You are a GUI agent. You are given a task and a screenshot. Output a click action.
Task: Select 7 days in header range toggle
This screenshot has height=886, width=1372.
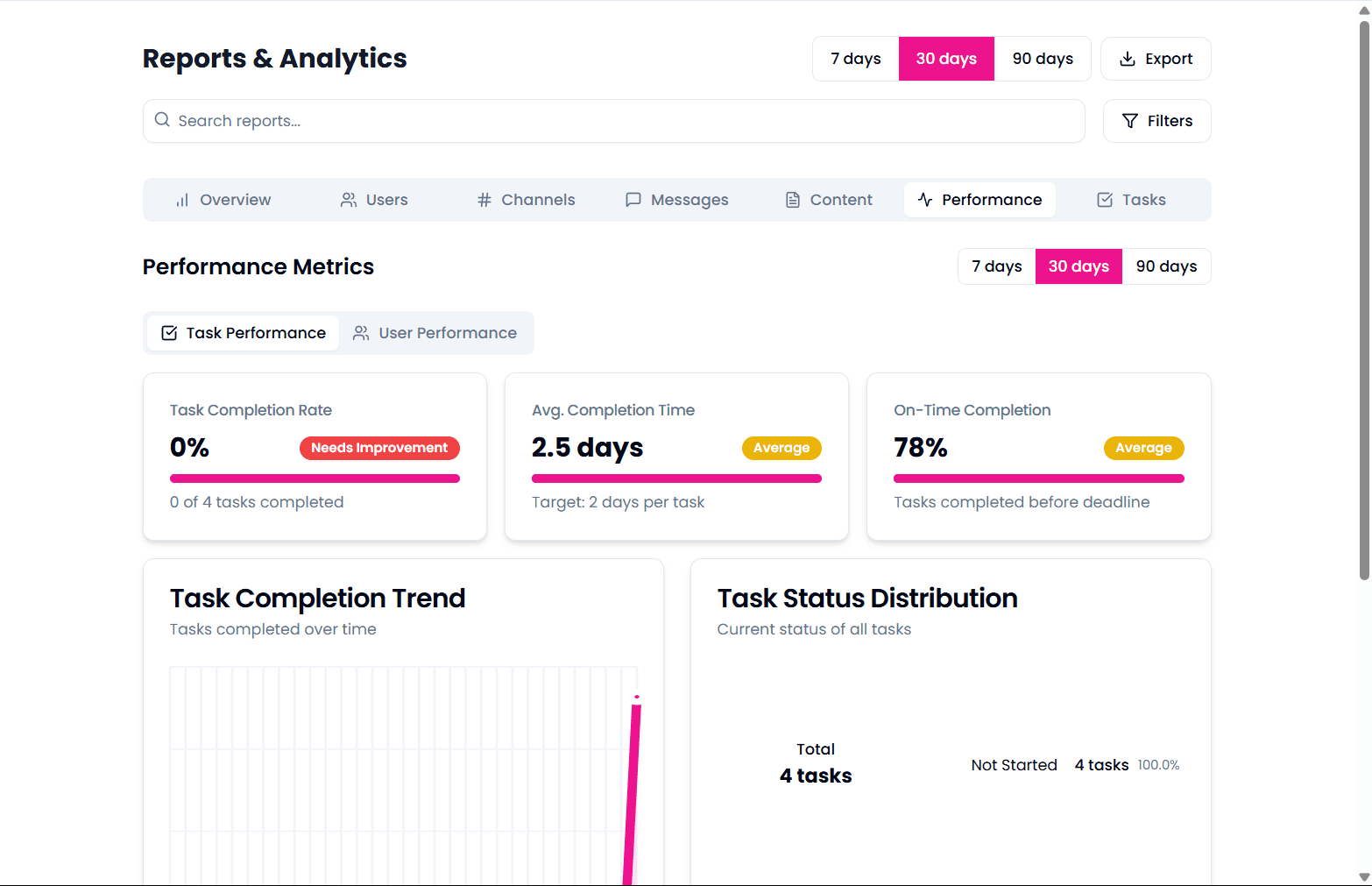(x=856, y=59)
